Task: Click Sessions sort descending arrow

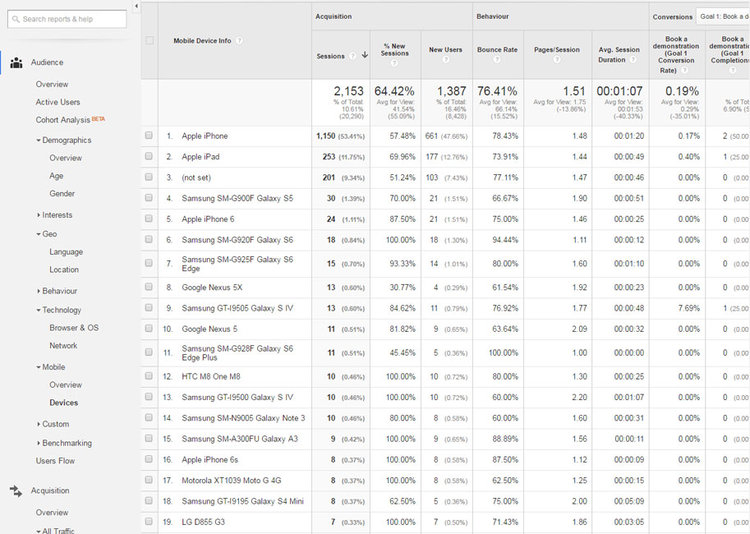Action: [365, 55]
